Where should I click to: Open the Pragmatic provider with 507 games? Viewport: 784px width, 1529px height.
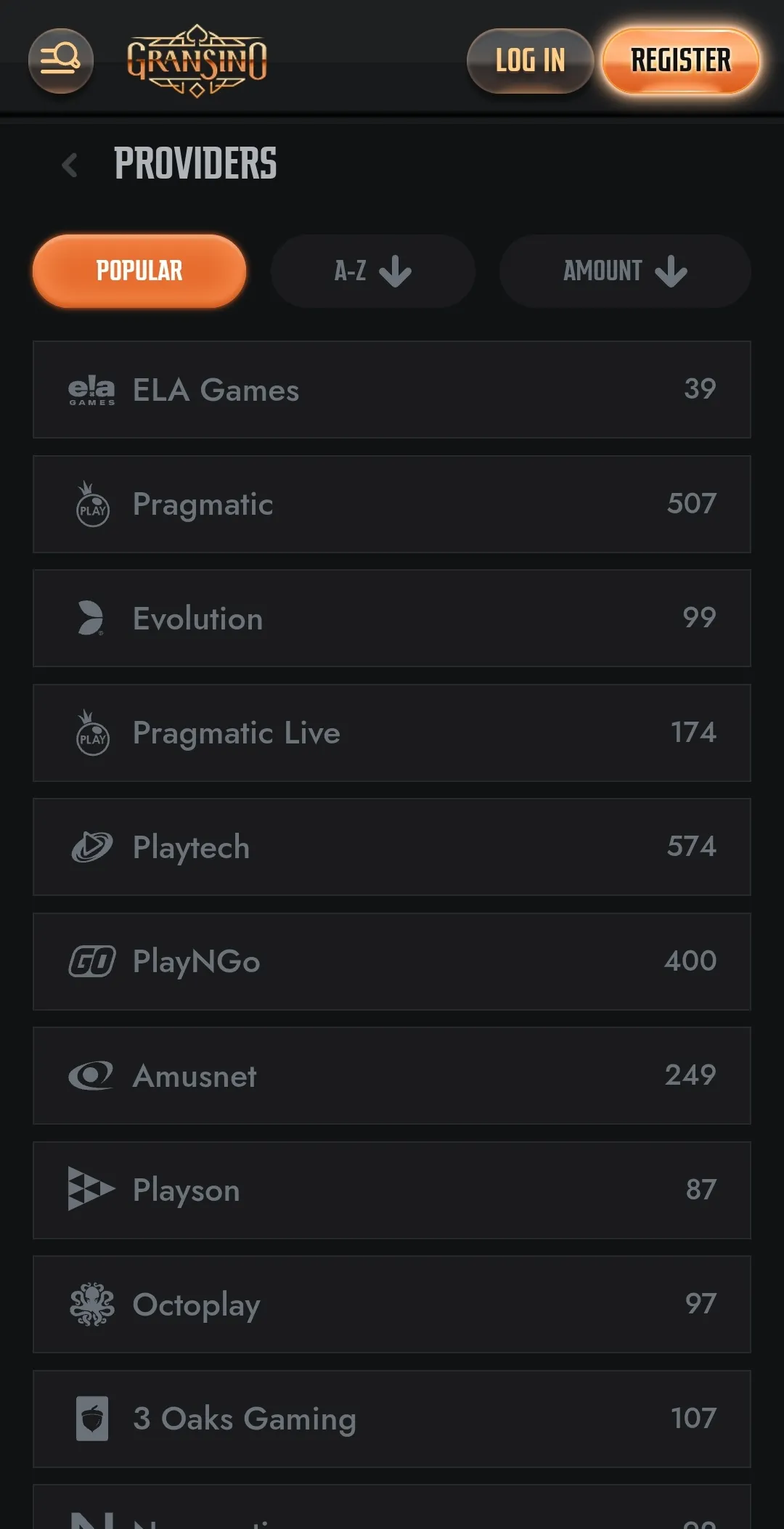tap(392, 504)
